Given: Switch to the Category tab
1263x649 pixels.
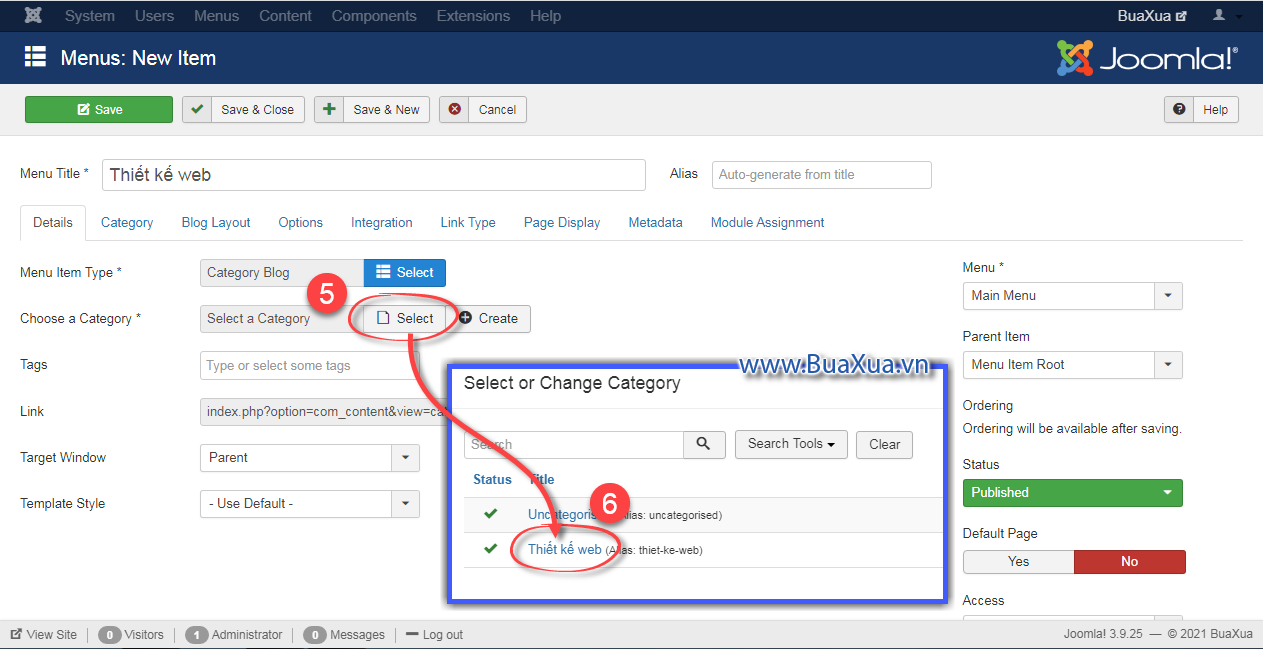Looking at the screenshot, I should (x=127, y=223).
